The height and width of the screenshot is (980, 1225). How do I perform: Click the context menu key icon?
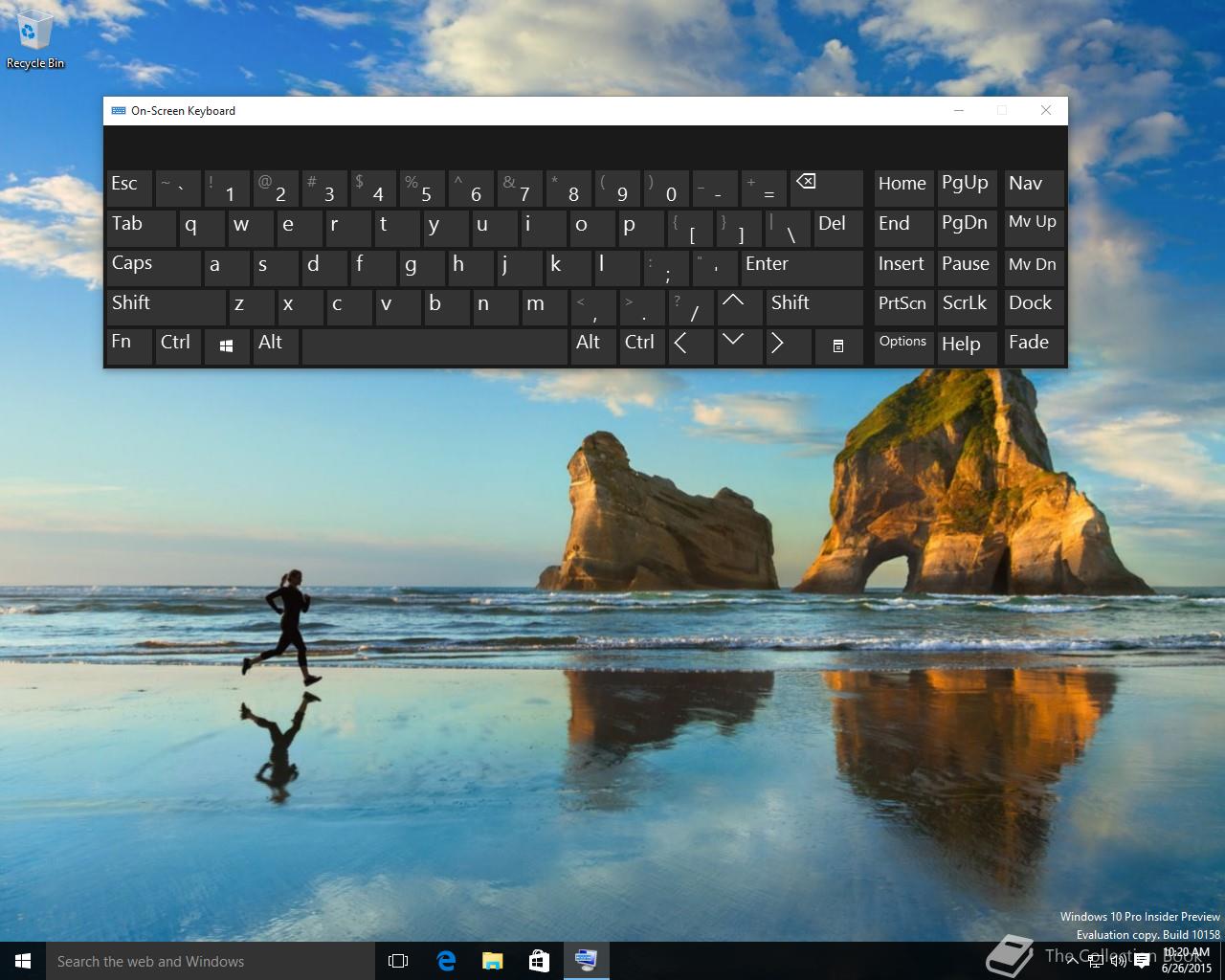(x=838, y=346)
